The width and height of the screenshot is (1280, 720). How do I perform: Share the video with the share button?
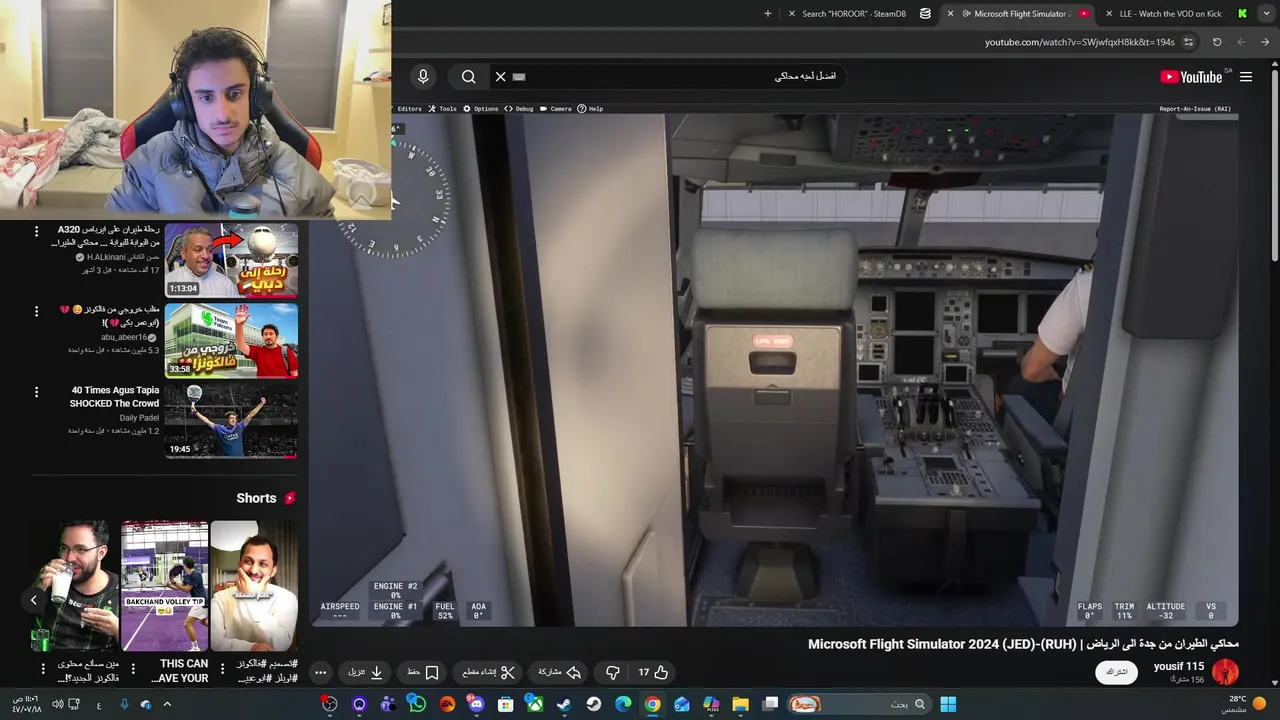point(560,672)
